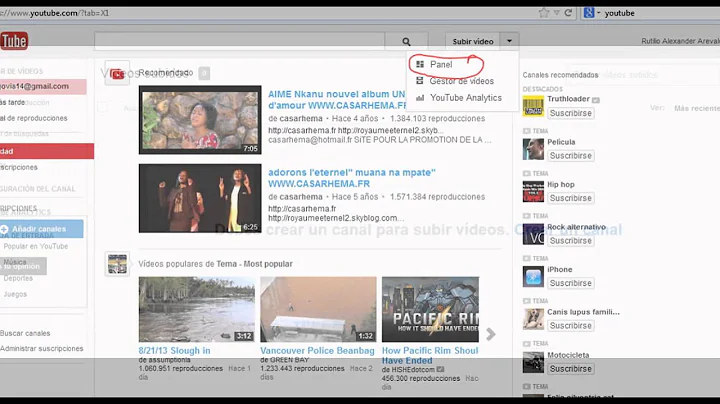720x404 pixels.
Task: Select Gestor de vídeos menu entry
Action: point(461,81)
